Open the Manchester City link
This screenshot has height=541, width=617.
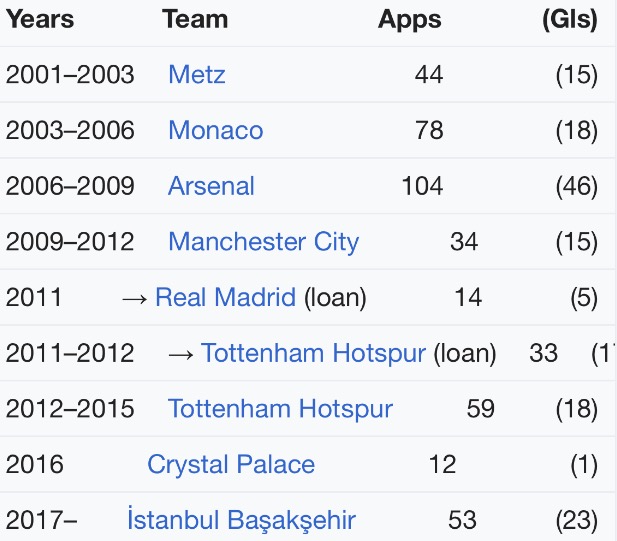point(264,242)
